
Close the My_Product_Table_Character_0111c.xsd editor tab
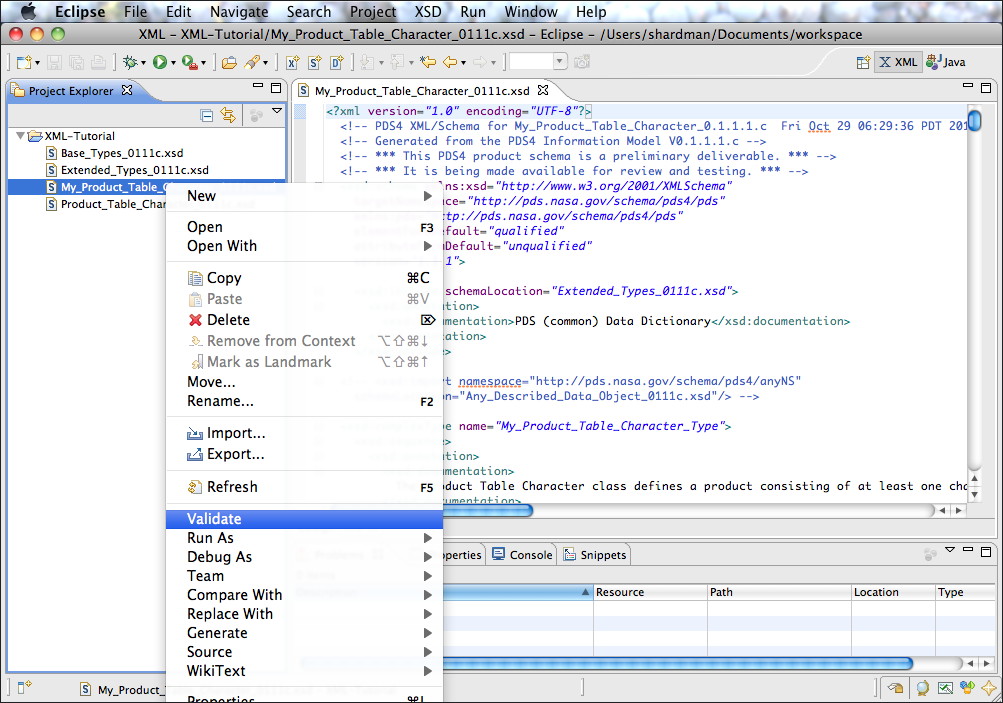point(543,90)
